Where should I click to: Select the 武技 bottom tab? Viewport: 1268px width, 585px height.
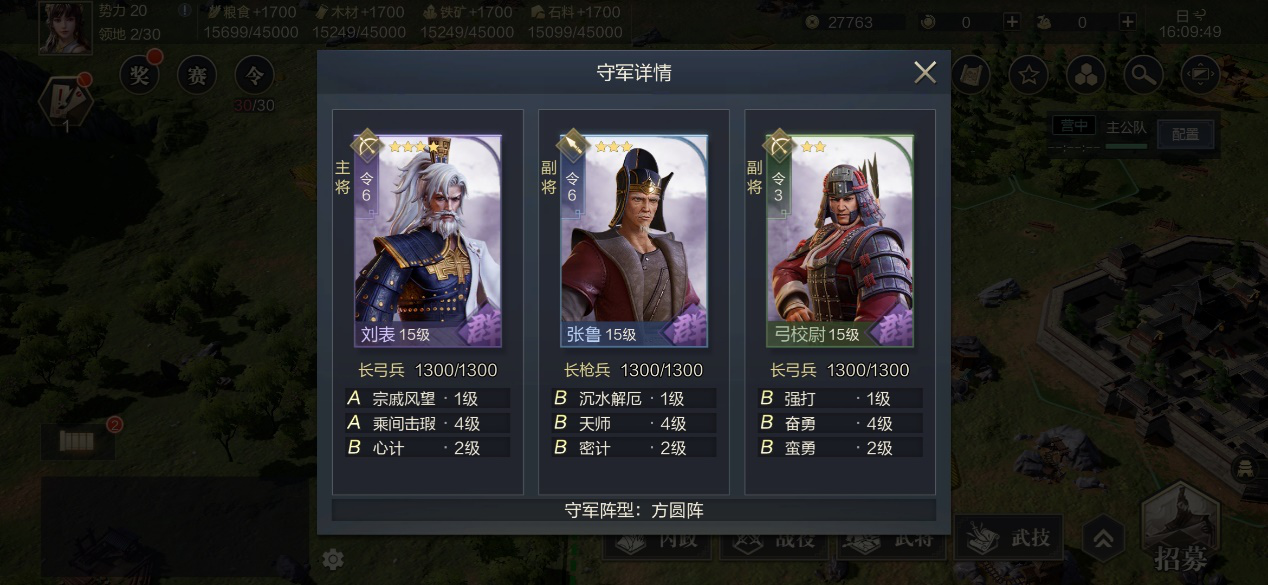point(1007,539)
